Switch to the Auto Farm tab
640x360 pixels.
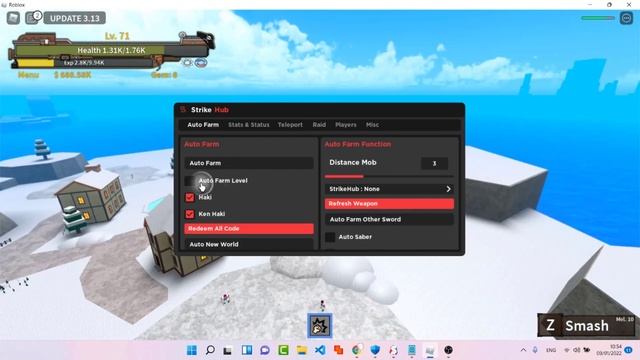tap(203, 125)
